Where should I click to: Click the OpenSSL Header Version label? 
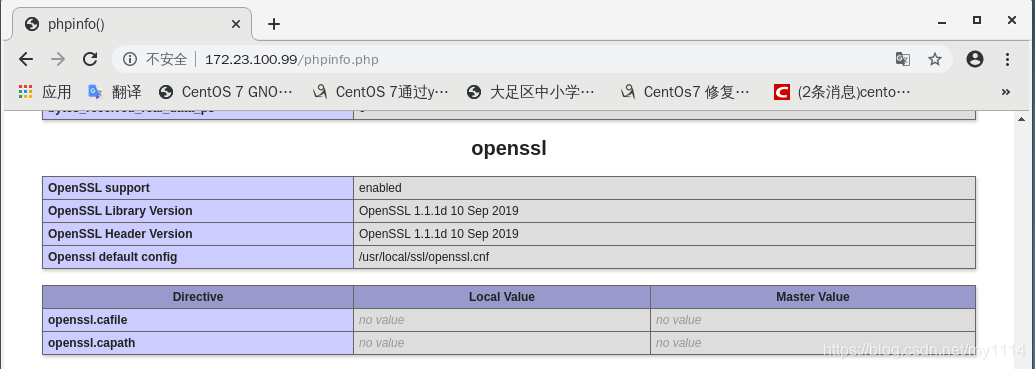pyautogui.click(x=120, y=234)
